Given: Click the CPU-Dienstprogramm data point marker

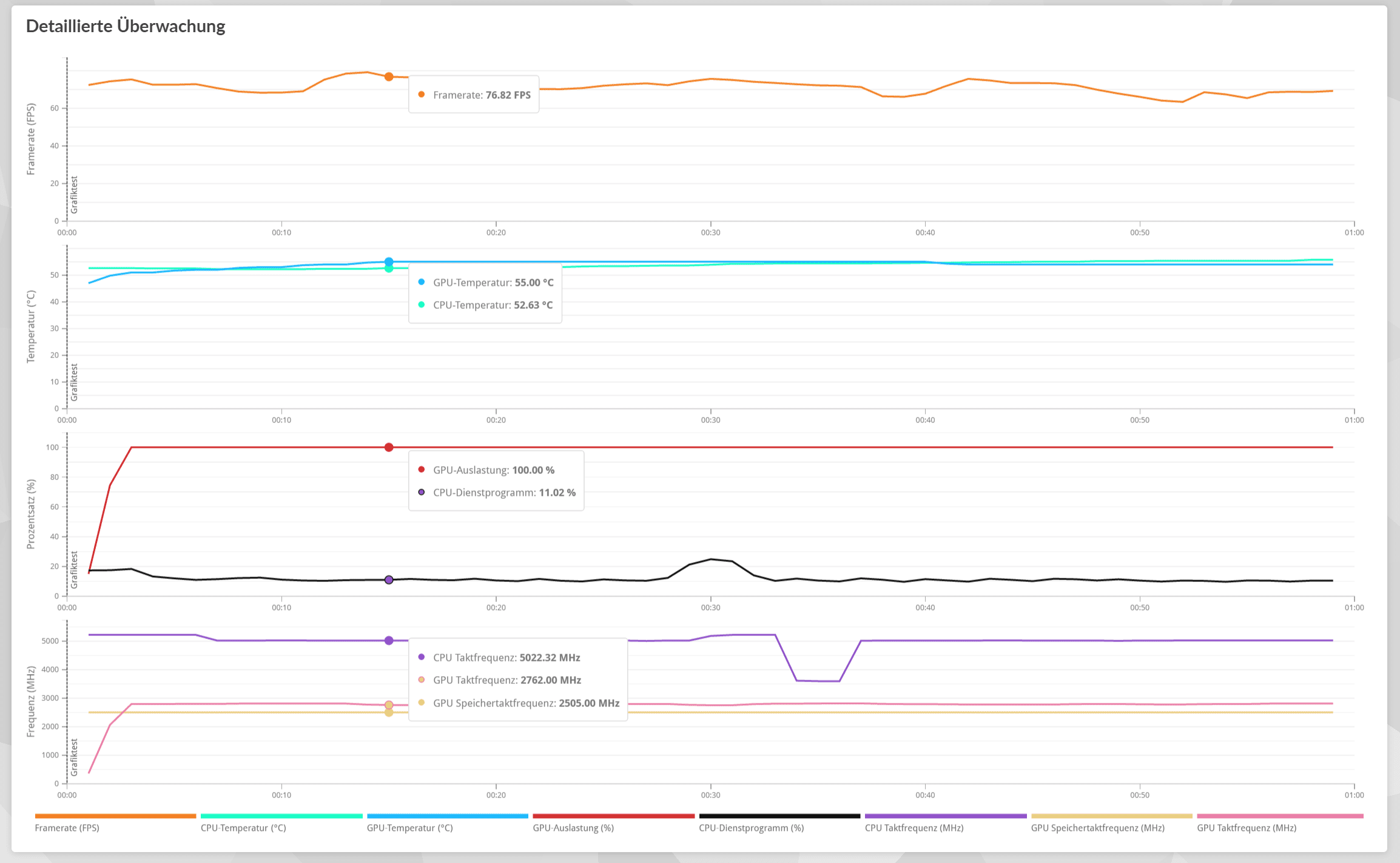Looking at the screenshot, I should pos(389,580).
